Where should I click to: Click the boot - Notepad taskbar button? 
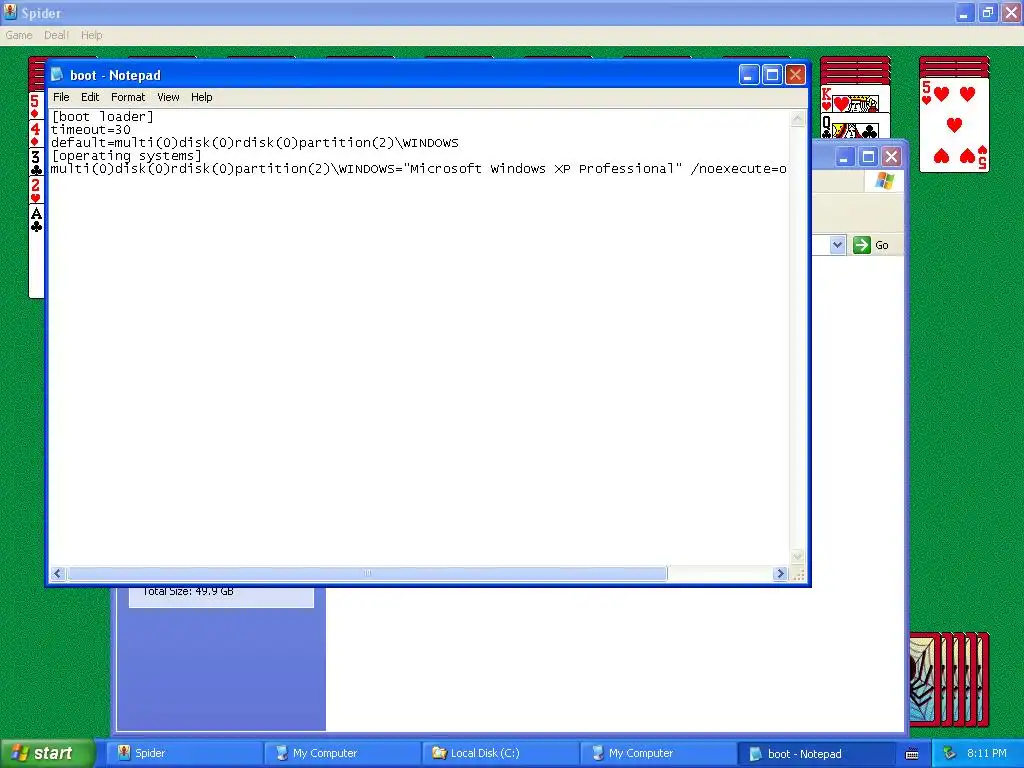pyautogui.click(x=816, y=753)
